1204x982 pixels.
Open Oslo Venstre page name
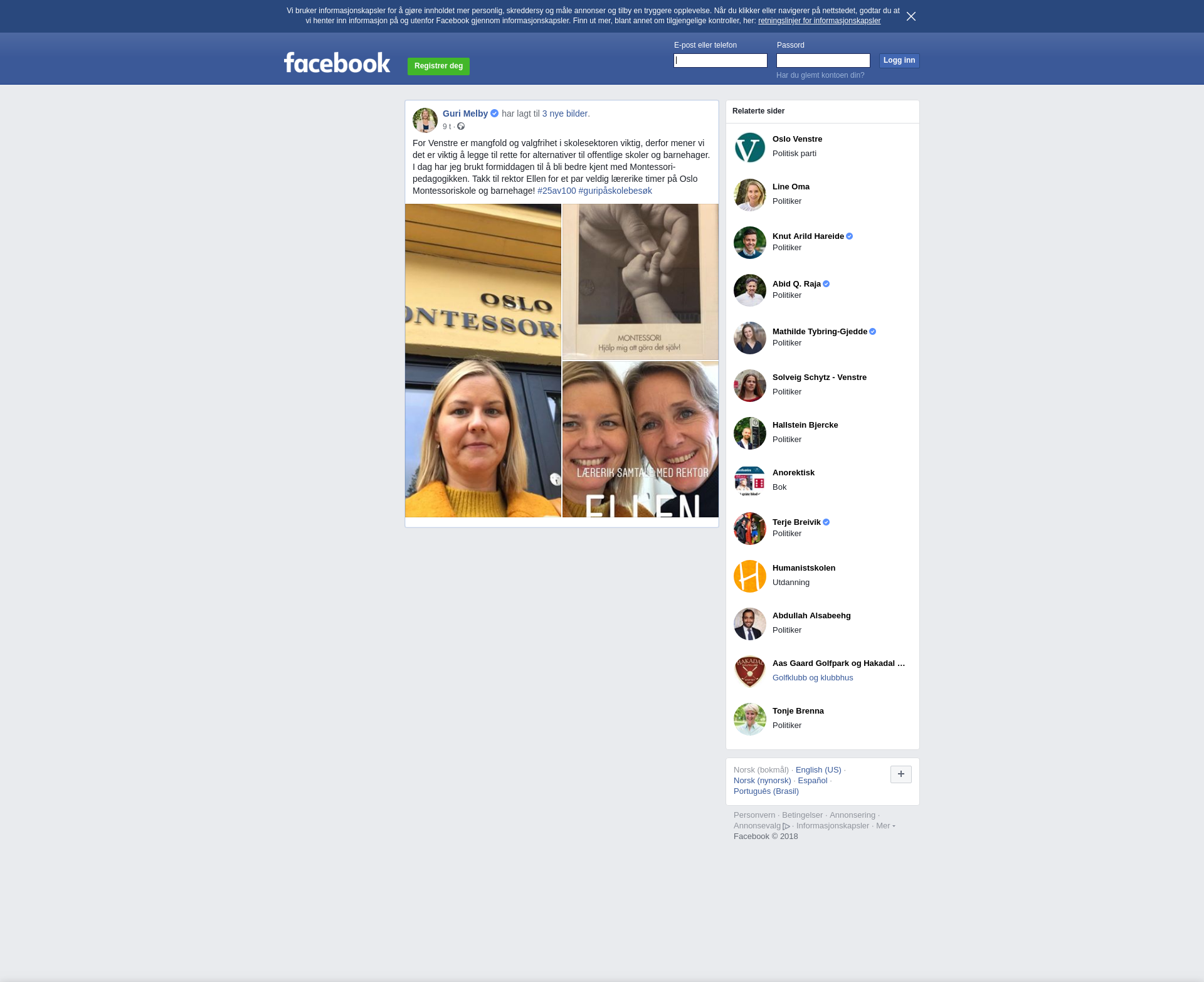click(797, 139)
